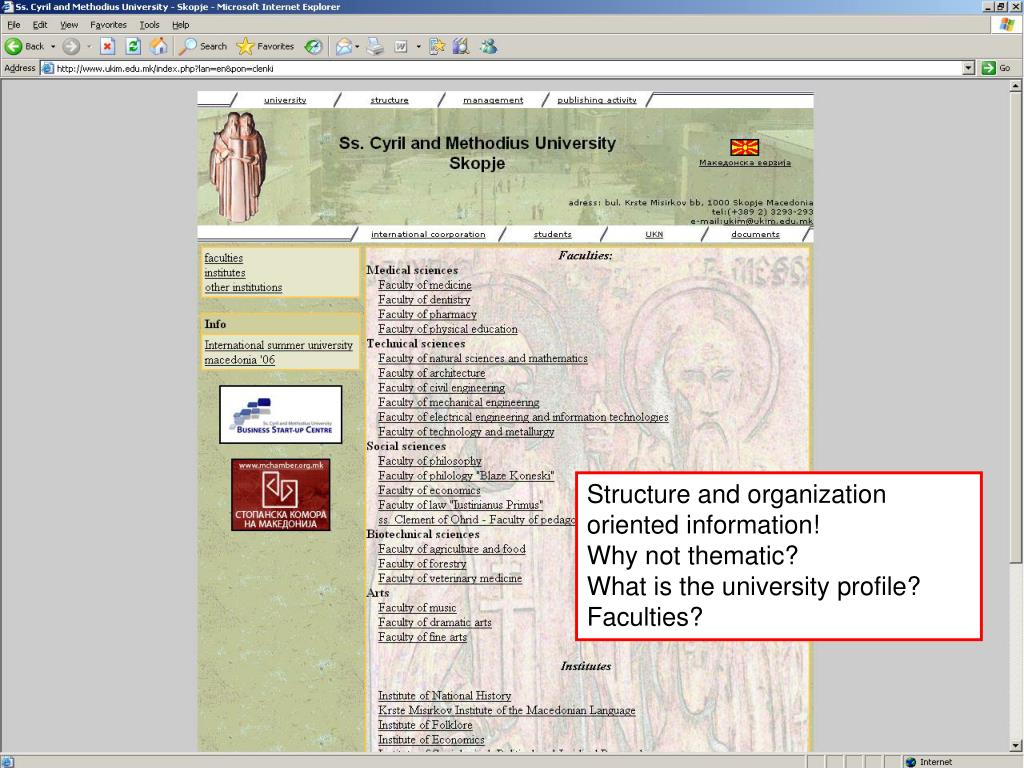Click the Macedonian flag icon
The image size is (1024, 768).
[x=744, y=147]
